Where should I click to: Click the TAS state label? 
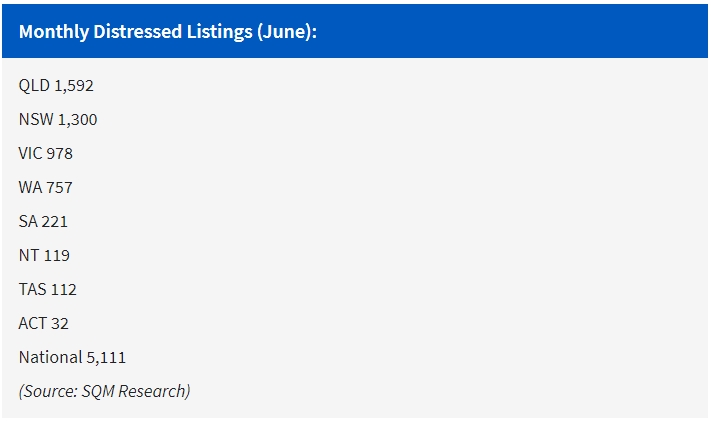click(32, 290)
